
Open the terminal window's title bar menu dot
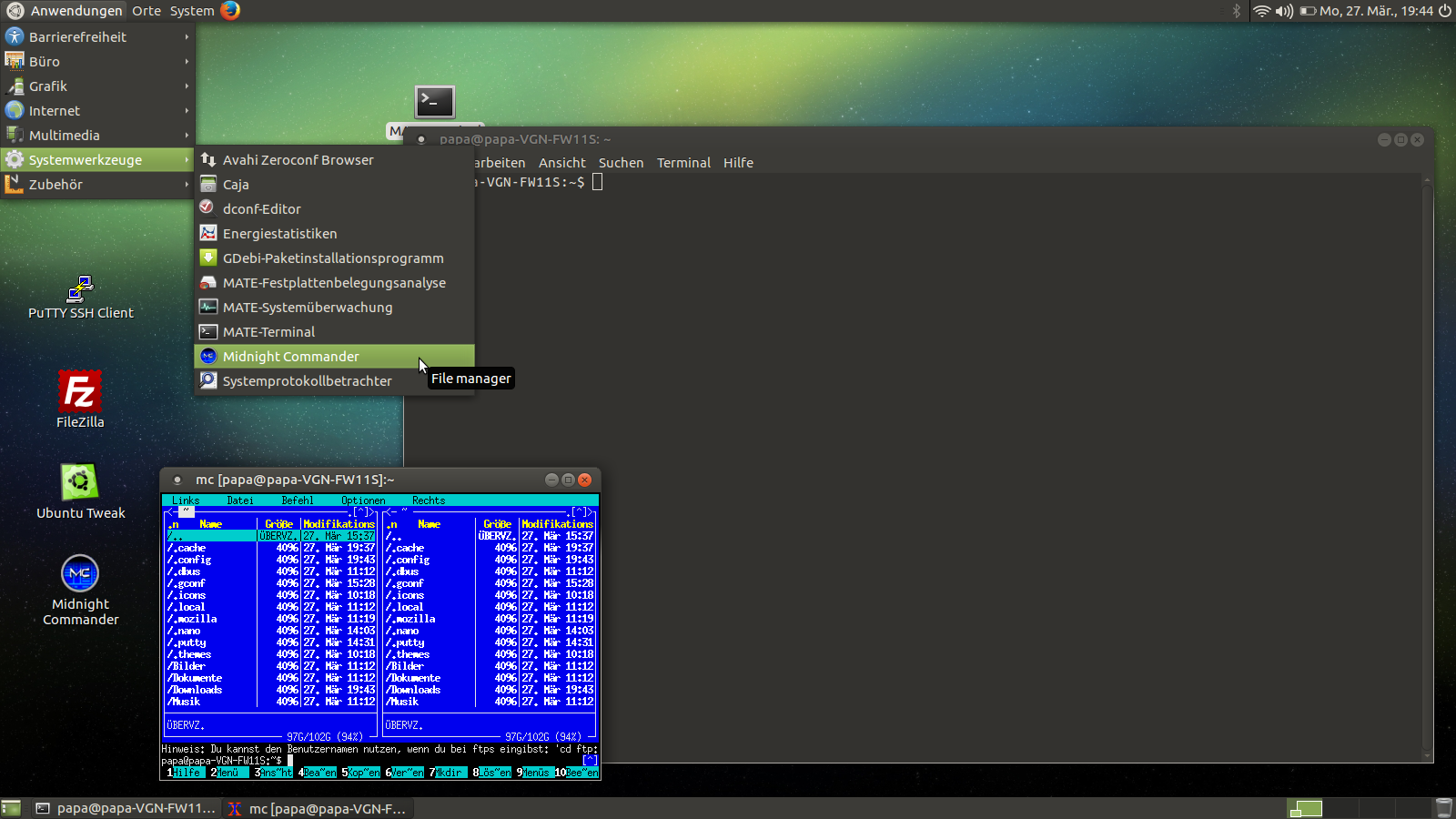click(421, 139)
